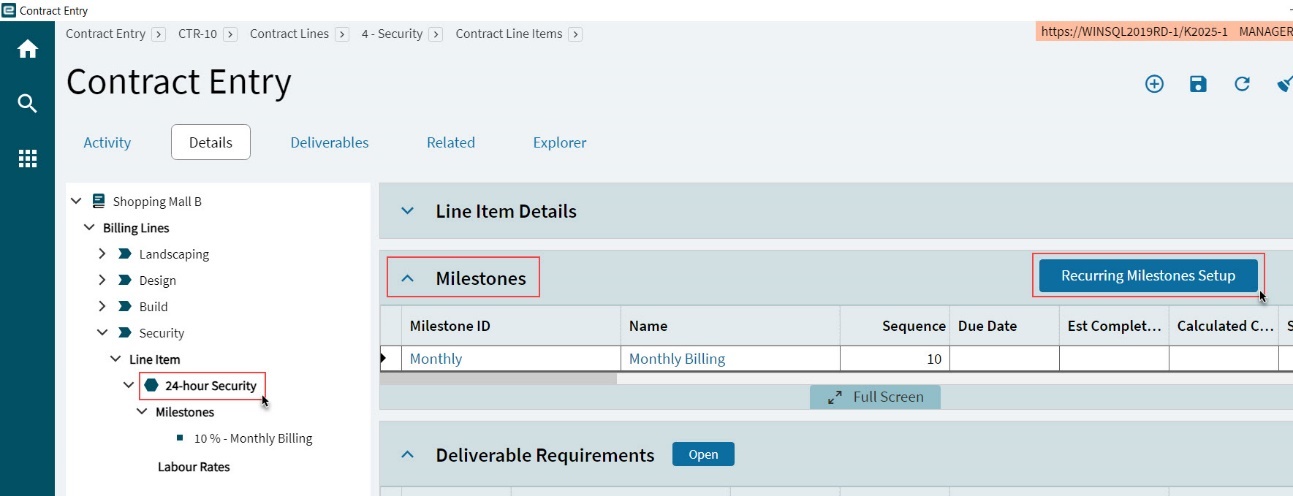
Task: Open the arrow after Contract Entry breadcrumb
Action: click(x=158, y=34)
